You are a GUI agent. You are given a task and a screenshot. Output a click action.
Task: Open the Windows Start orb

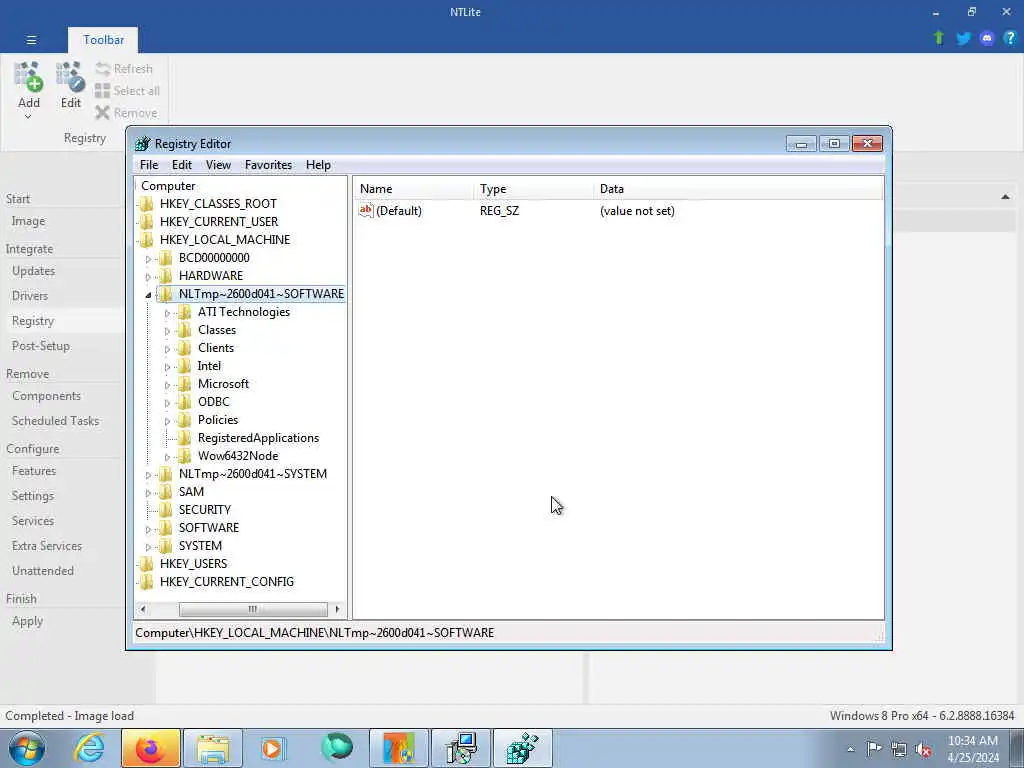[x=27, y=748]
